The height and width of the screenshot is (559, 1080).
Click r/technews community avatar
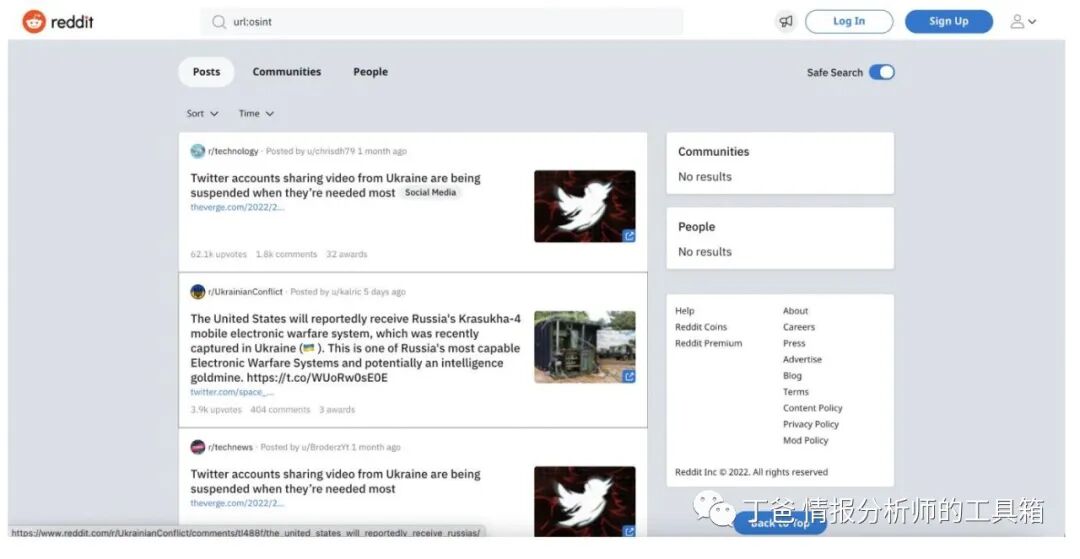tap(198, 447)
